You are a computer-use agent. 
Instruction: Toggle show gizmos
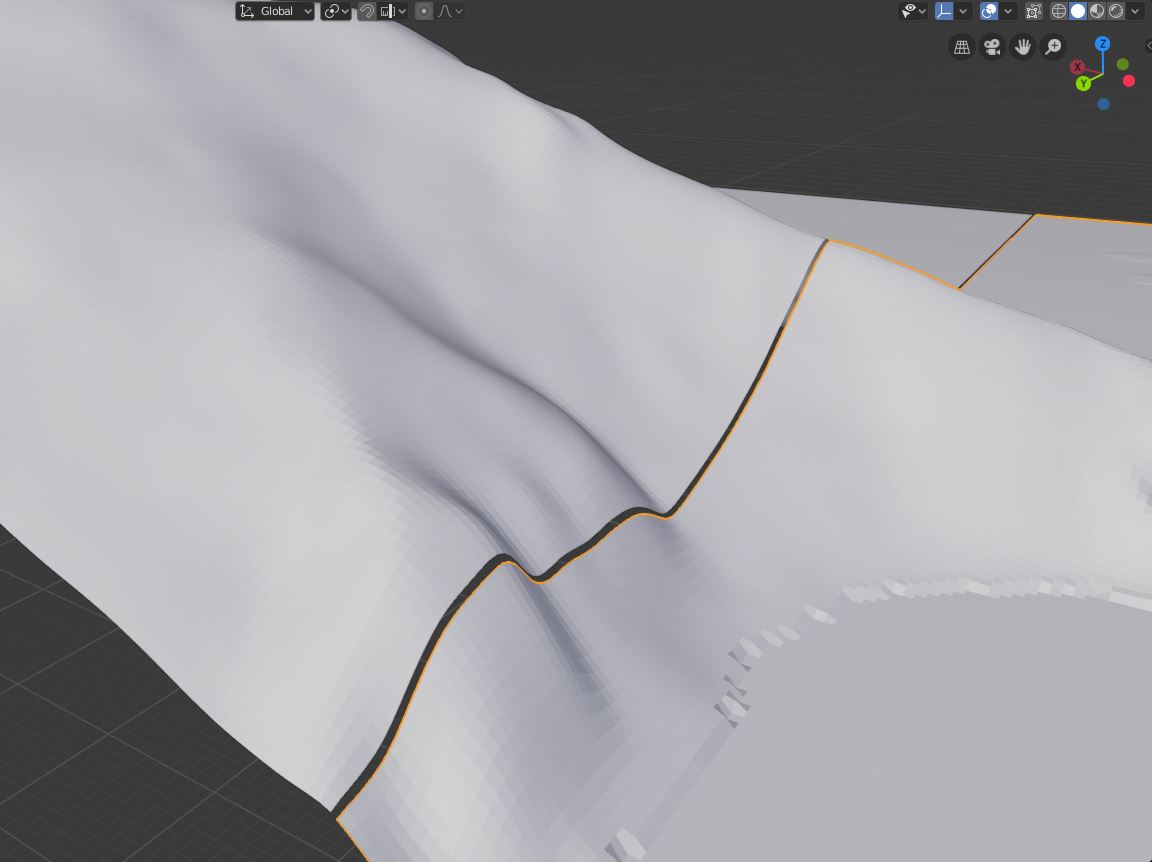coord(944,11)
